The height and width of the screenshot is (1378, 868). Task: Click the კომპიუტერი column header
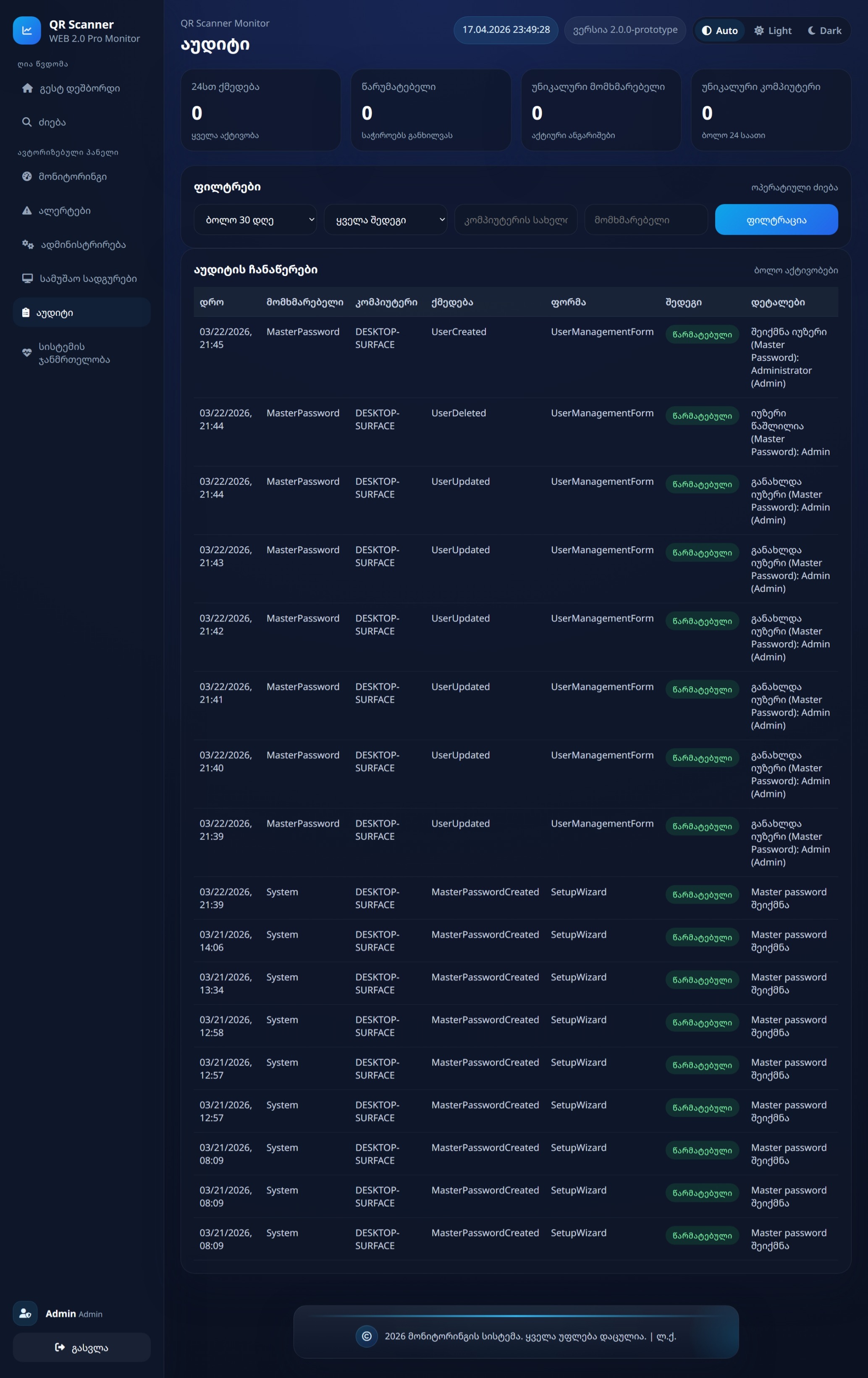(x=386, y=302)
